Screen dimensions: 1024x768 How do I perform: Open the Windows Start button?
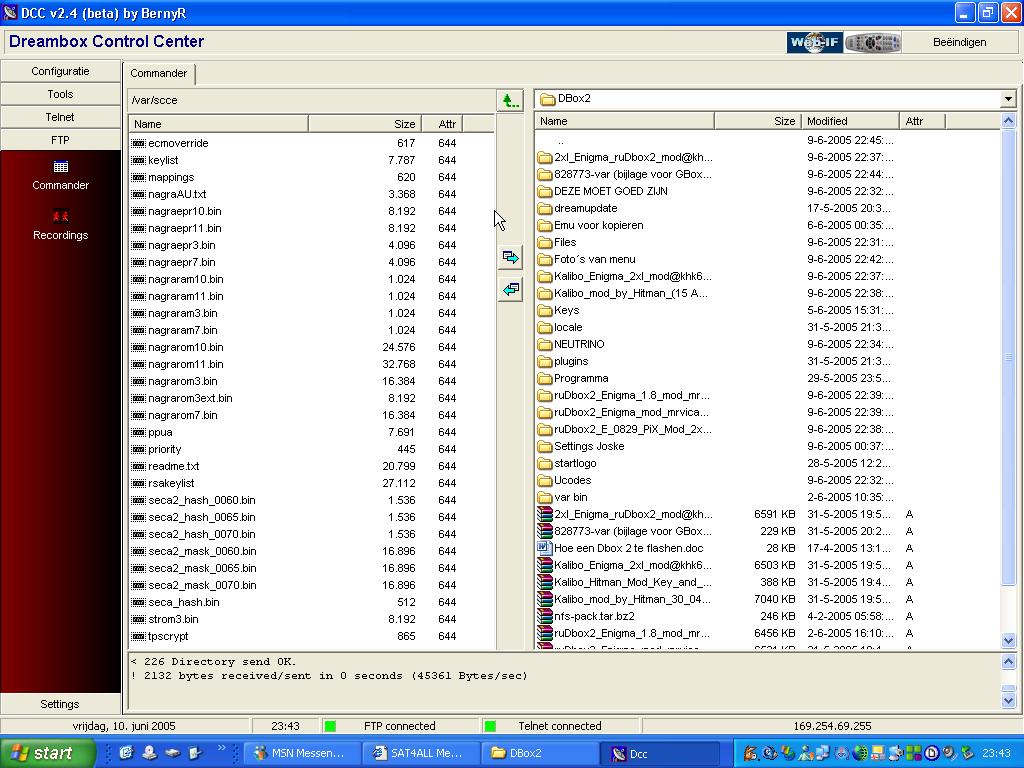(x=47, y=753)
